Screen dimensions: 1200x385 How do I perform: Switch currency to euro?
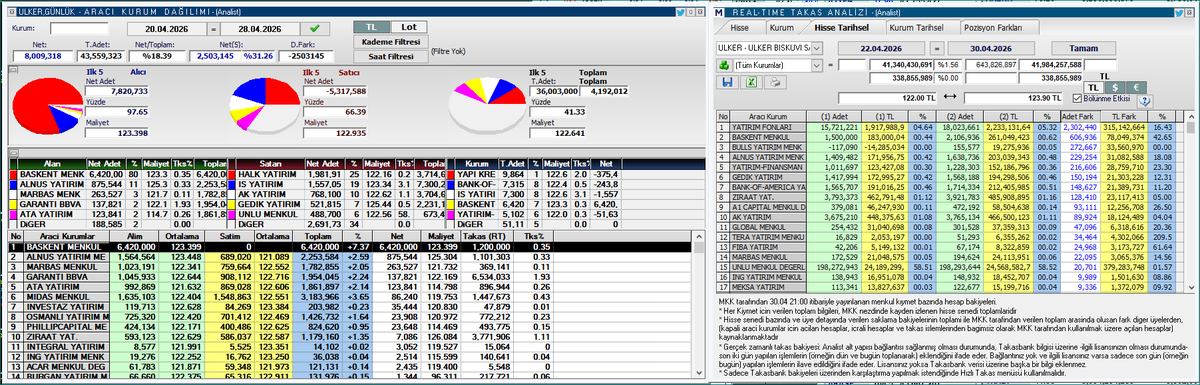1136,87
